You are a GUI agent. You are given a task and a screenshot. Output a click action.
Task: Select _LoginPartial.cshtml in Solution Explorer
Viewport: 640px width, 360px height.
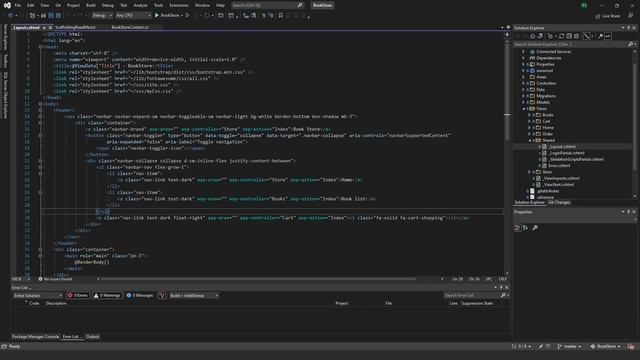(x=567, y=153)
